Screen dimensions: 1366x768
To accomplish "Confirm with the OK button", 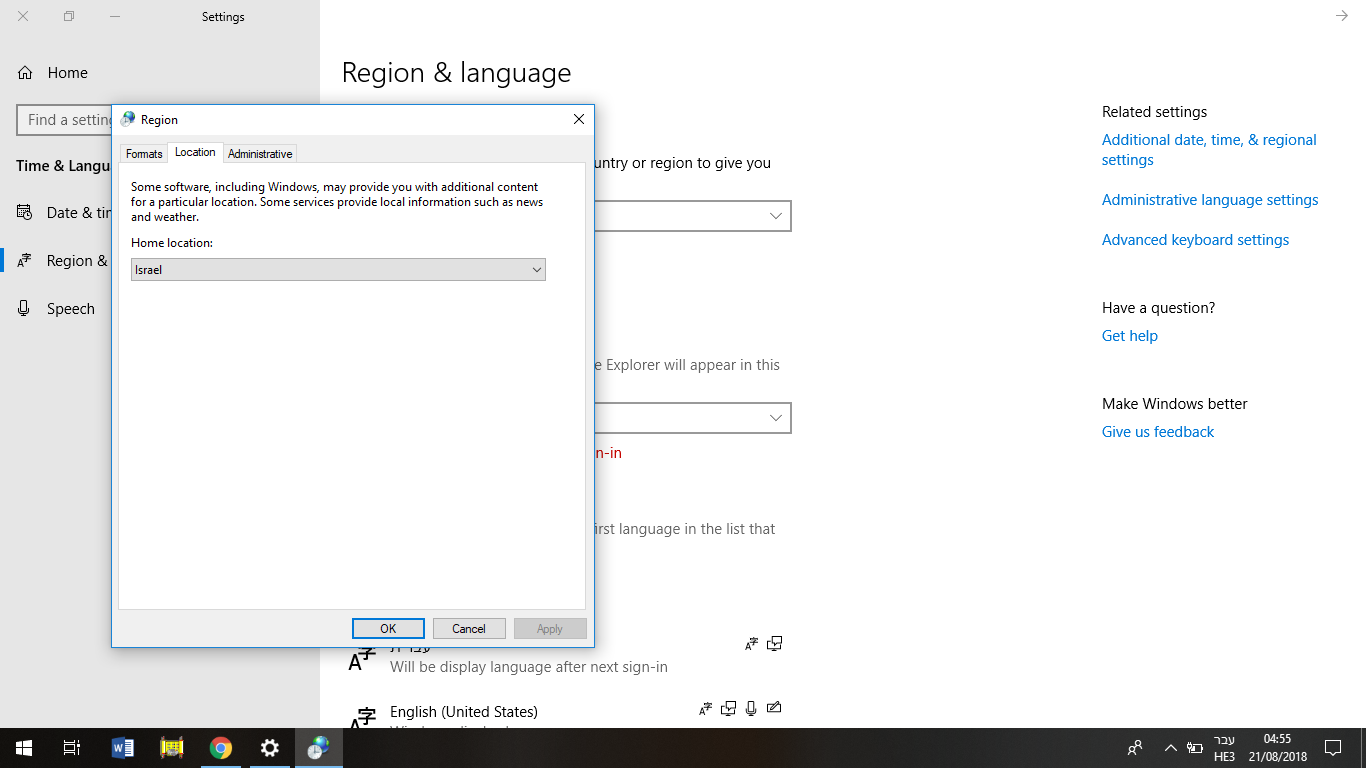I will (x=388, y=629).
